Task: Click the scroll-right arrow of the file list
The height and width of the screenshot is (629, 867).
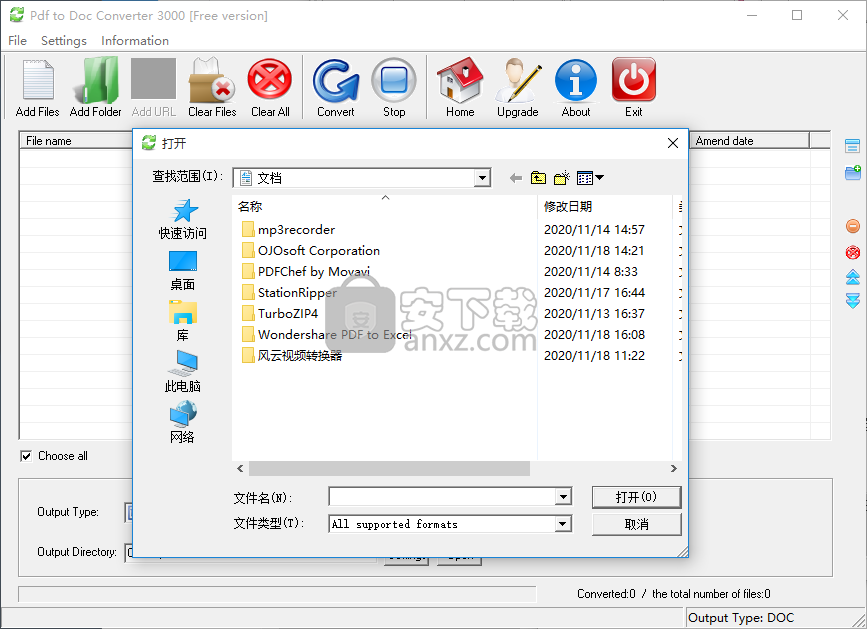Action: (x=673, y=469)
